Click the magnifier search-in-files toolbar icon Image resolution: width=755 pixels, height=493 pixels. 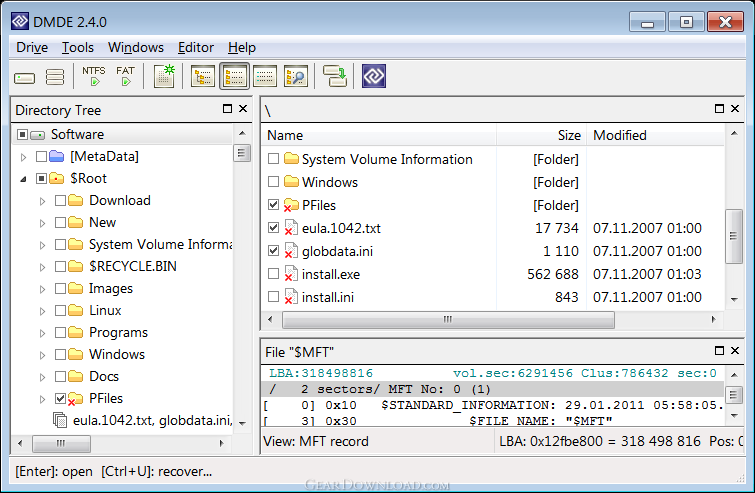(296, 76)
